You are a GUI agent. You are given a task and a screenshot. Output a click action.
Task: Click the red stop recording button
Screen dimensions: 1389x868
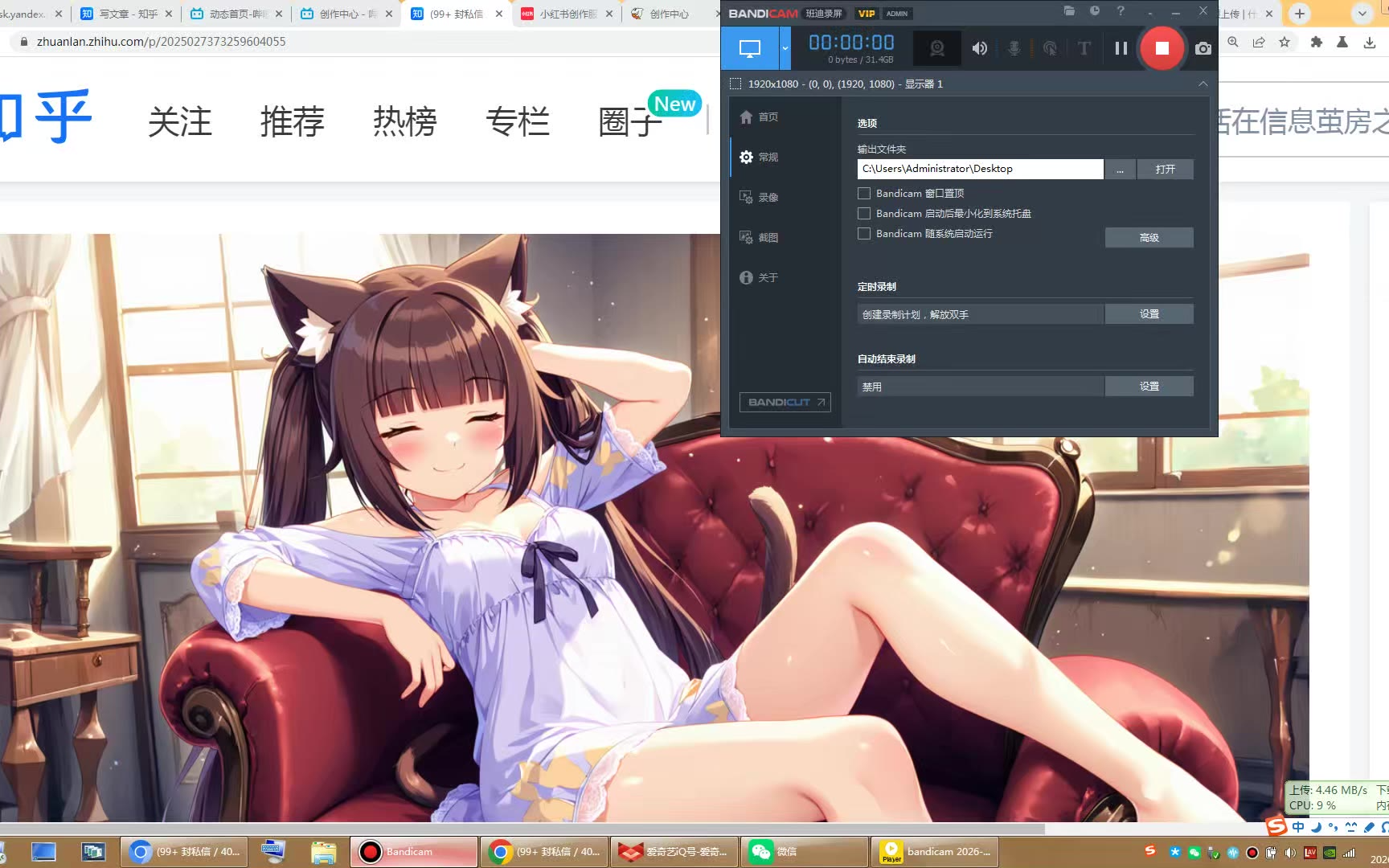[1162, 48]
